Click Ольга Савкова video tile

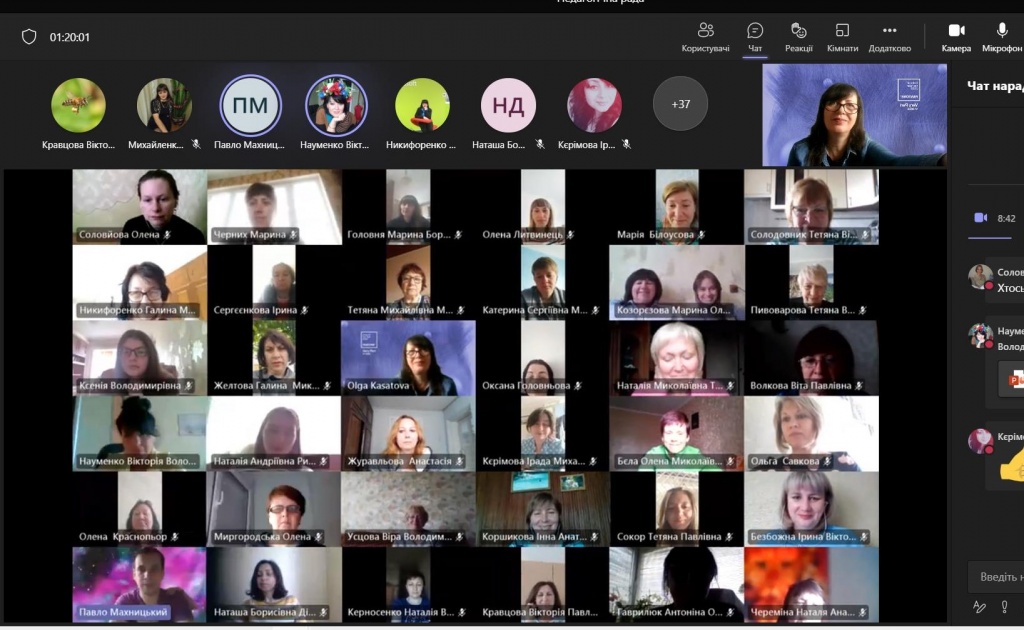[811, 433]
